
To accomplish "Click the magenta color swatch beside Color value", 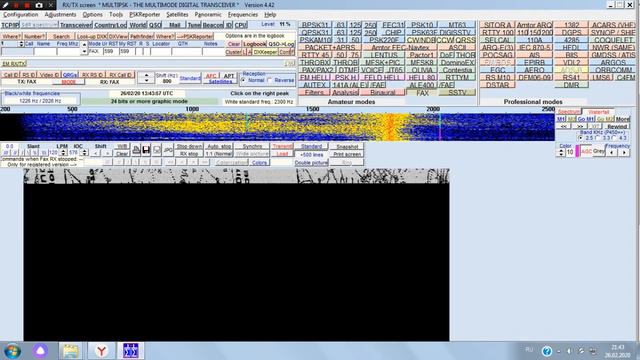I will coord(577,152).
